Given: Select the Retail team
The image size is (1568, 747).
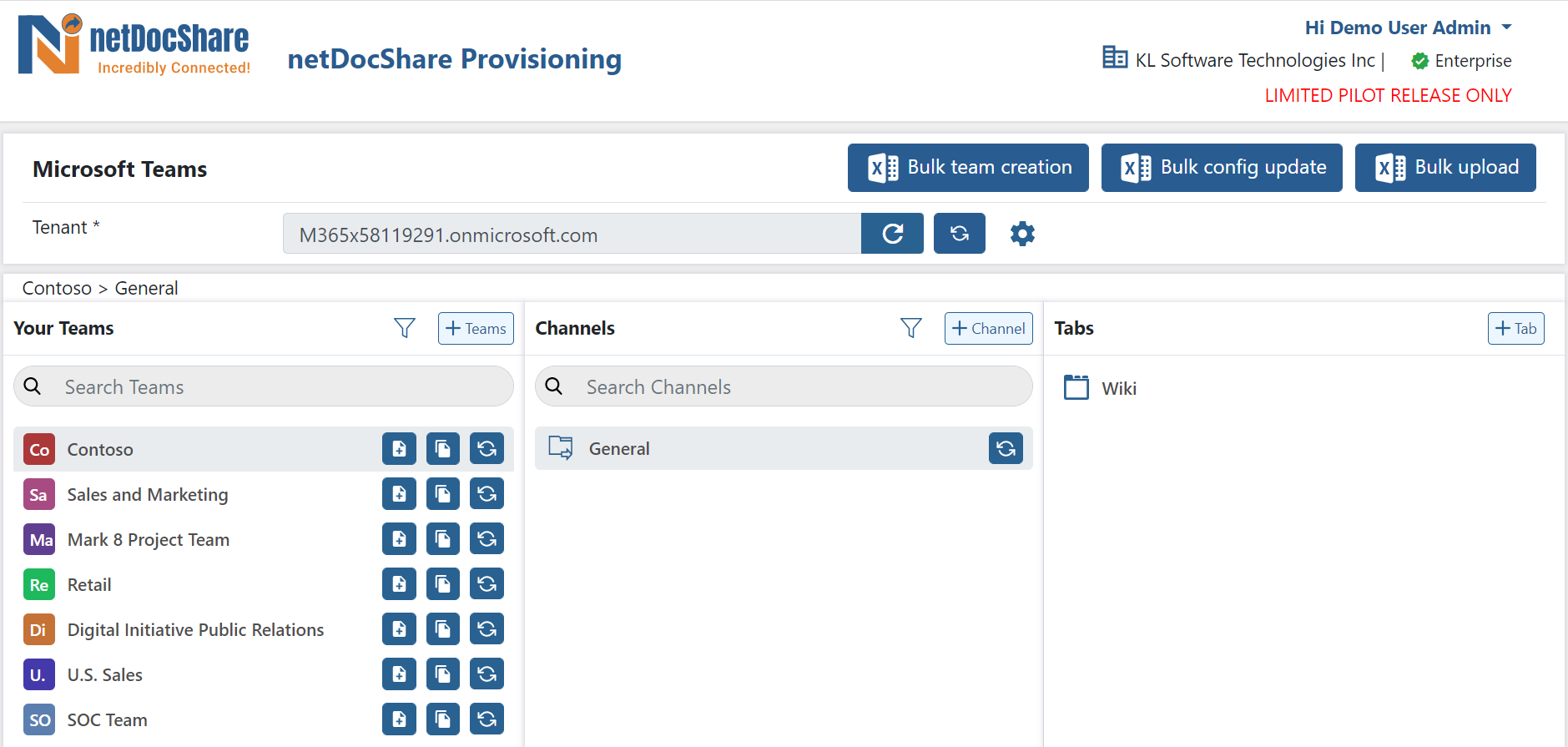Looking at the screenshot, I should (264, 584).
